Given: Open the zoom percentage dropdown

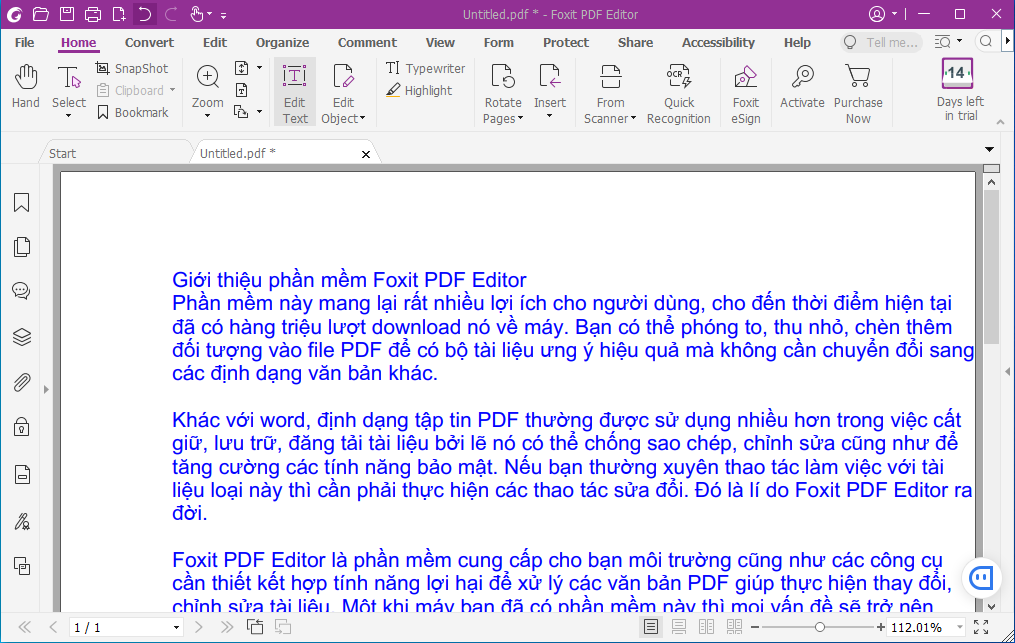Looking at the screenshot, I should click(959, 628).
